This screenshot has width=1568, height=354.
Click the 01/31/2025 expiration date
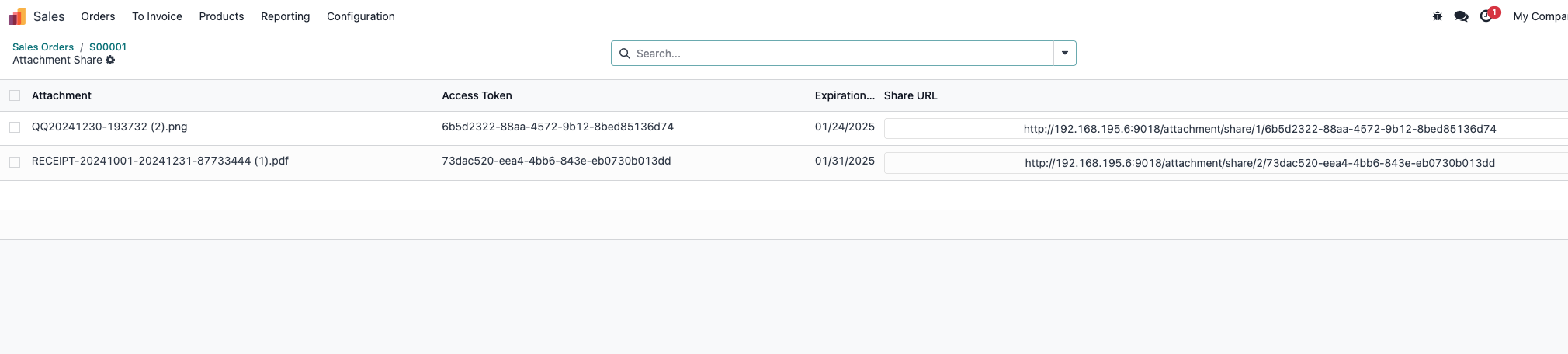845,161
